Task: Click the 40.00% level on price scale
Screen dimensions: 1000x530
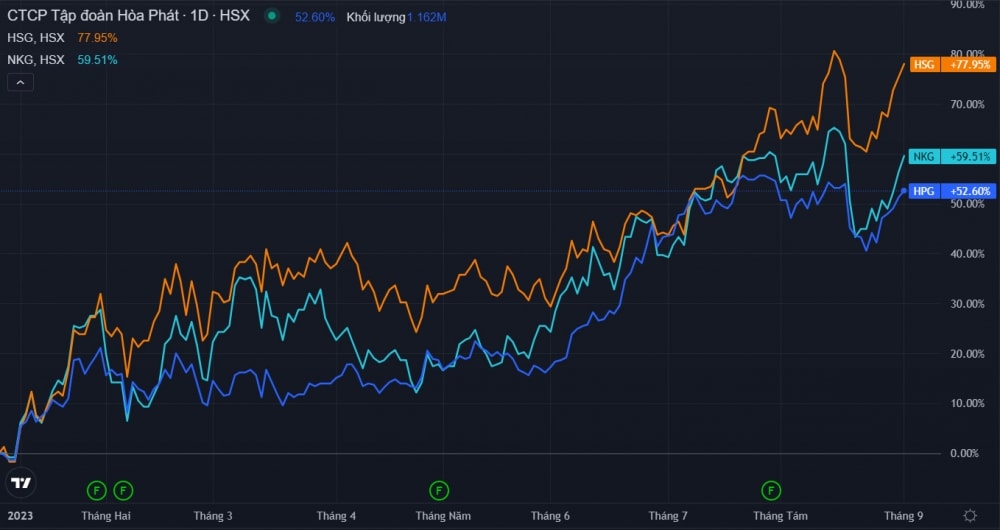Action: tap(967, 254)
